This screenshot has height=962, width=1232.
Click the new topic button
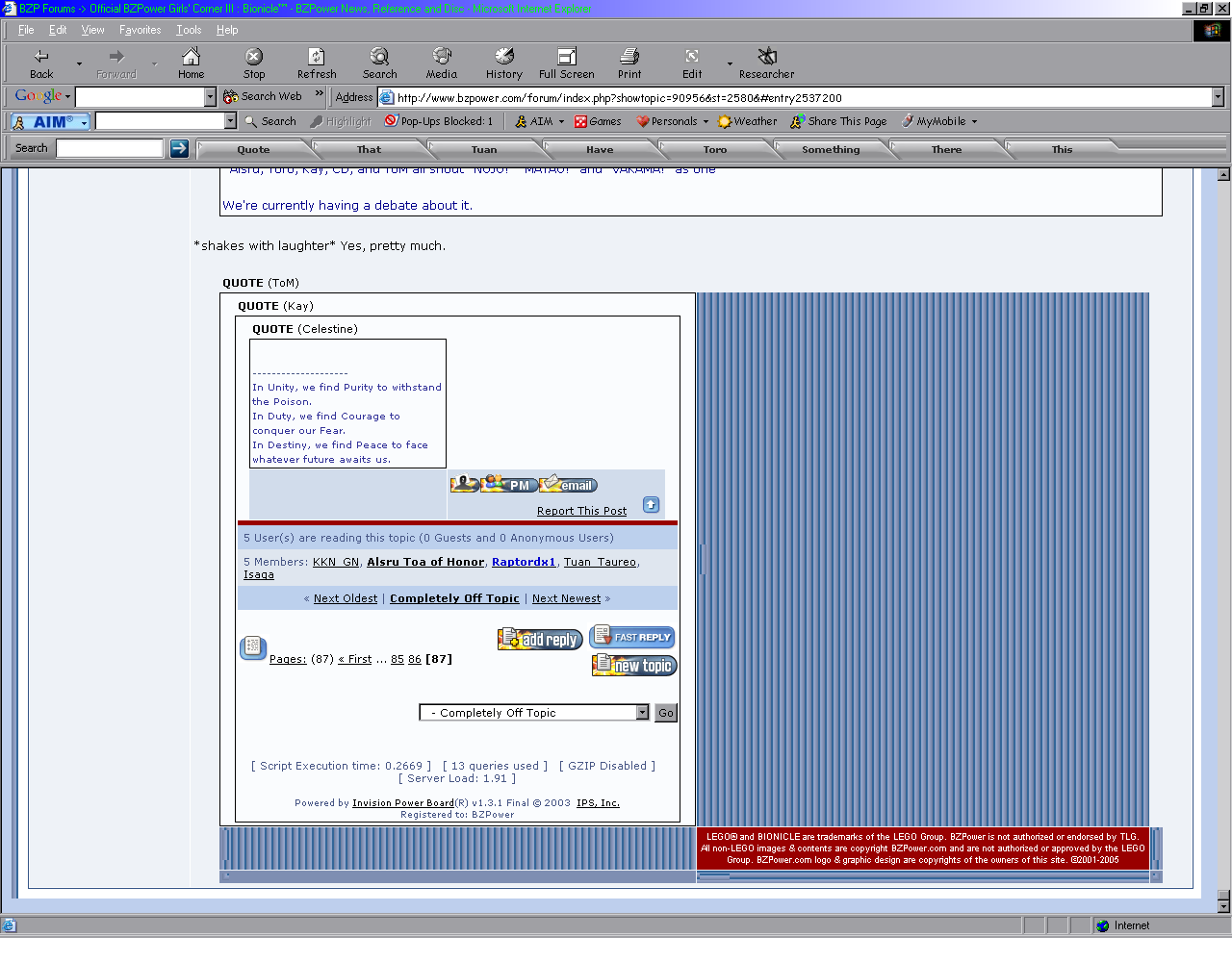pos(634,665)
